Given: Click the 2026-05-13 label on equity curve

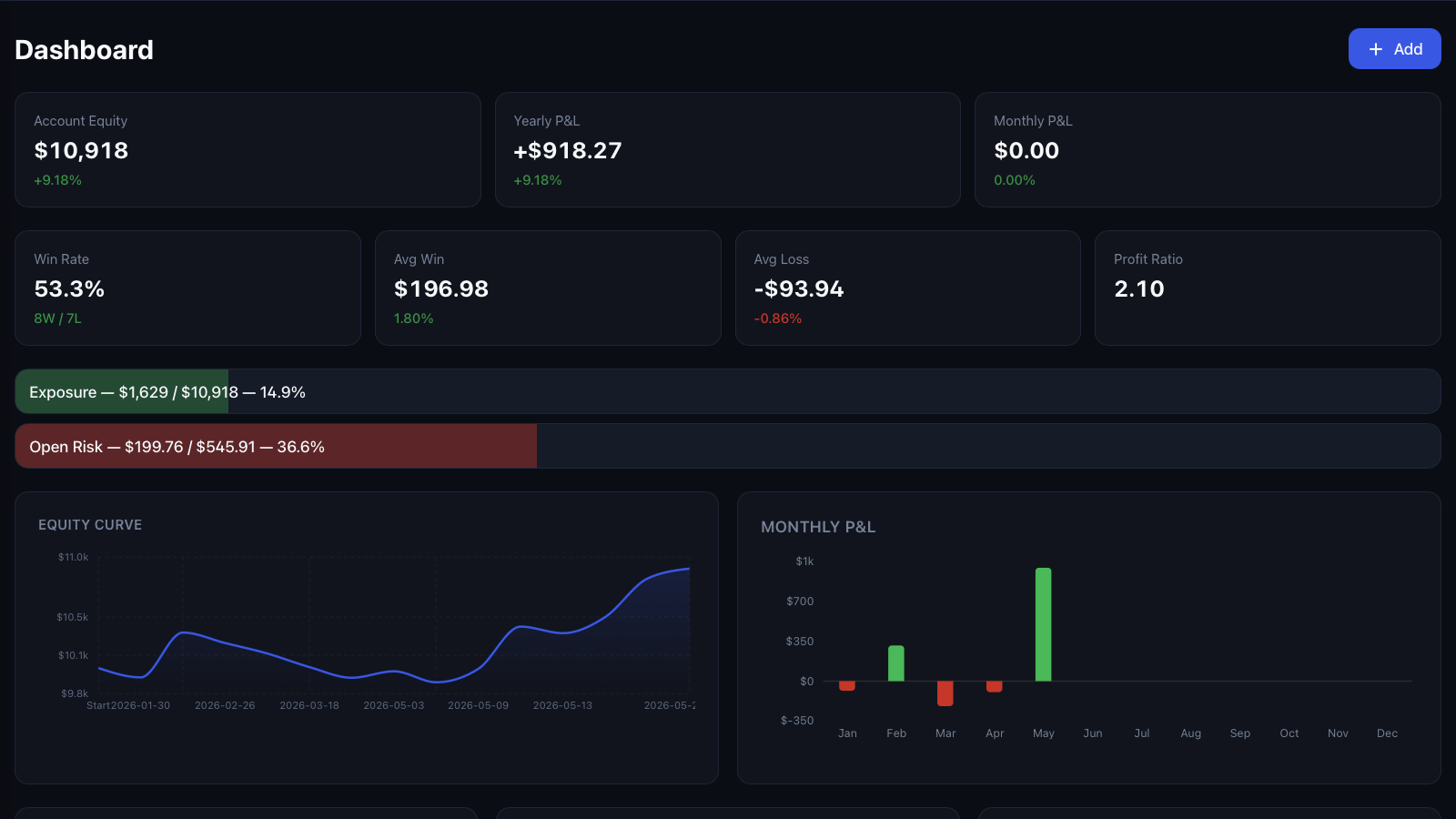Looking at the screenshot, I should 562,705.
